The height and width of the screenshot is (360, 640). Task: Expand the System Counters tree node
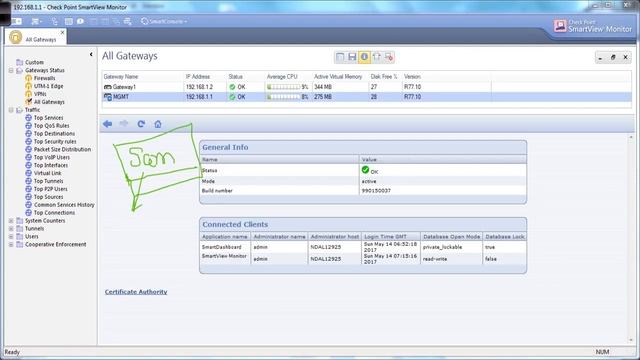click(11, 221)
